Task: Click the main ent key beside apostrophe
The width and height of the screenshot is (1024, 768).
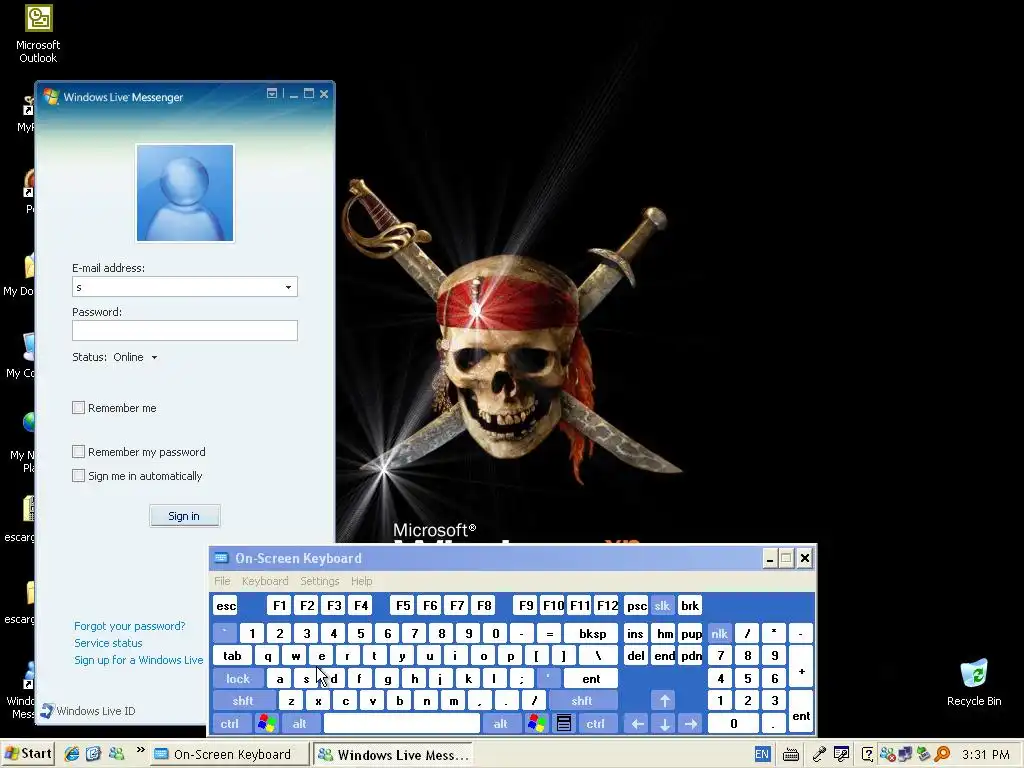Action: pyautogui.click(x=591, y=679)
